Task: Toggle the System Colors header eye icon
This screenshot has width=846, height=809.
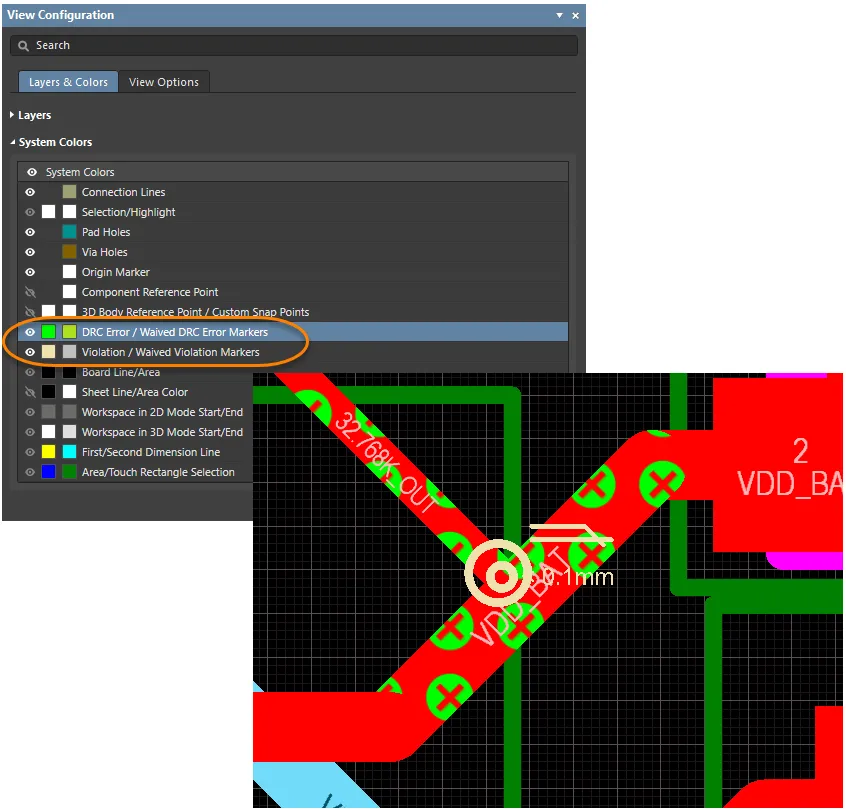Action: point(29,172)
